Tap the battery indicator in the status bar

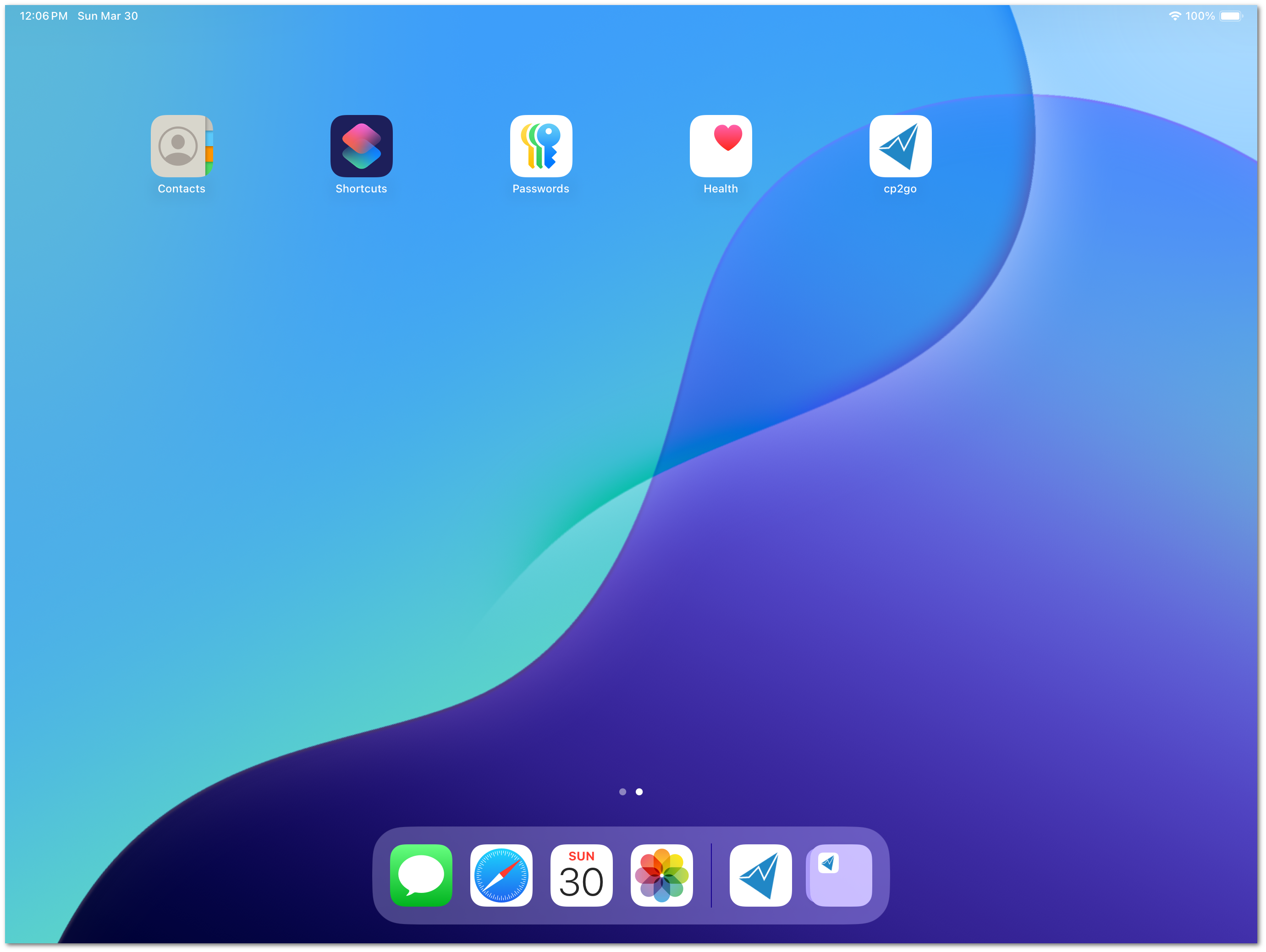(1231, 16)
